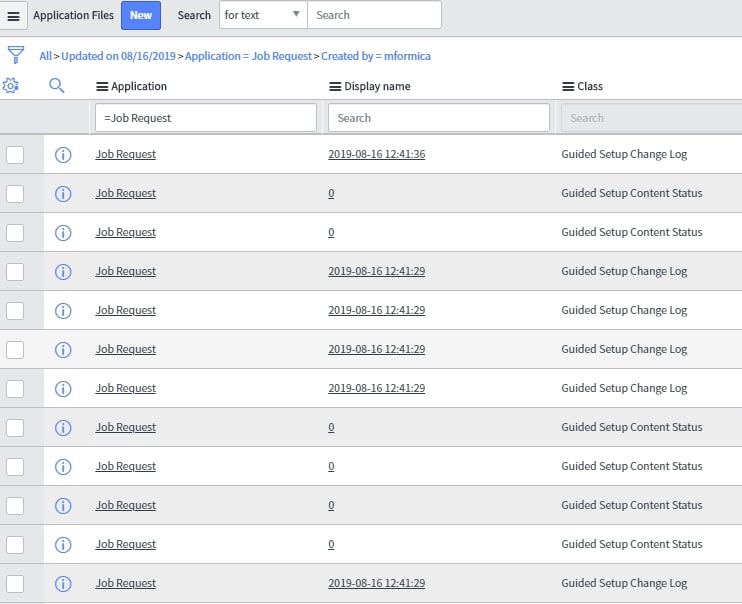This screenshot has height=604, width=742.
Task: Click info icon of first display name 0 row
Action: (x=63, y=194)
